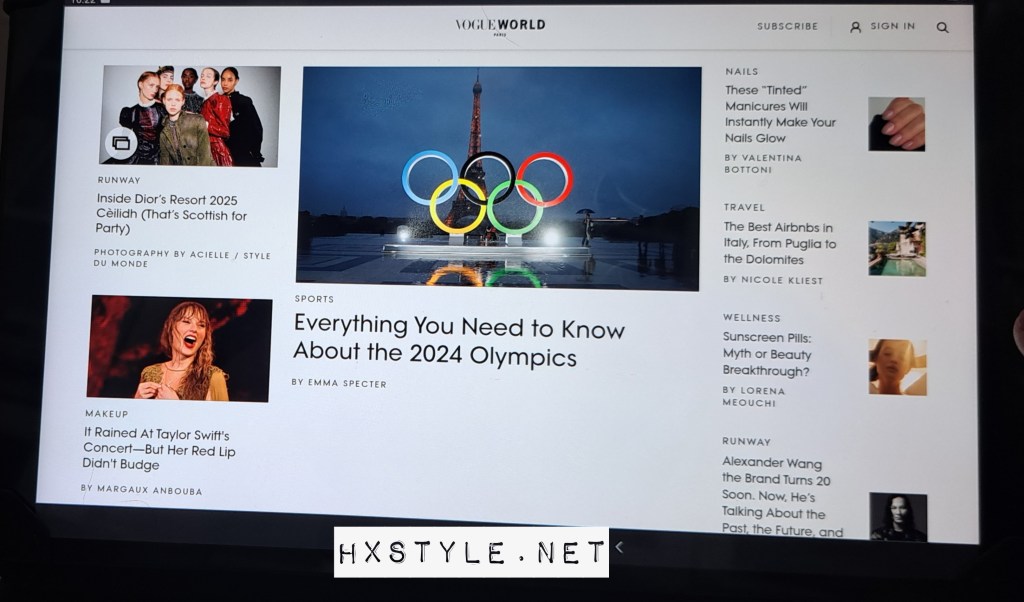Click the Vogue World logo
The height and width of the screenshot is (602, 1024).
500,26
